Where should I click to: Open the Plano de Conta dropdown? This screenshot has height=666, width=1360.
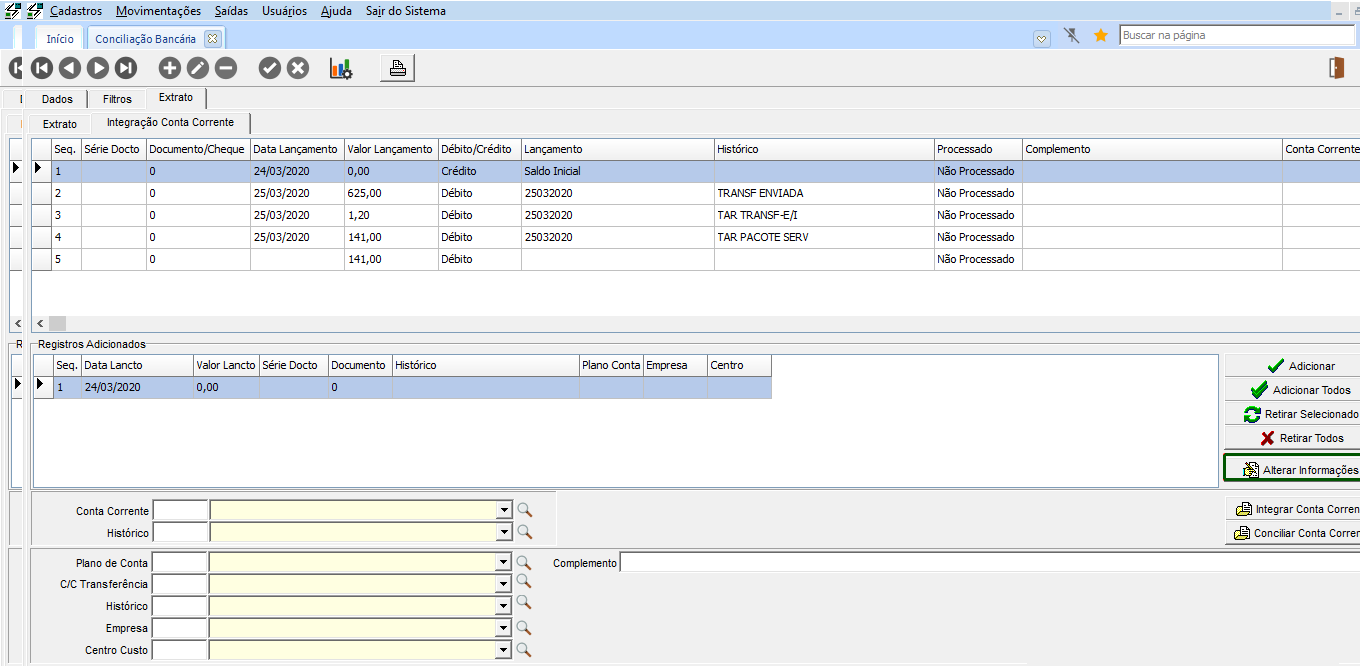(504, 563)
